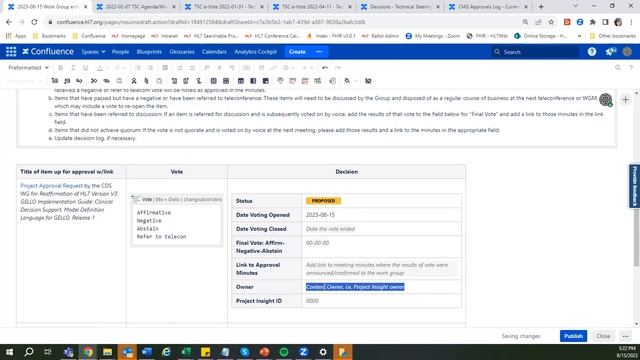The width and height of the screenshot is (640, 360).
Task: Bookmark this page with the star icon
Action: pos(551,22)
